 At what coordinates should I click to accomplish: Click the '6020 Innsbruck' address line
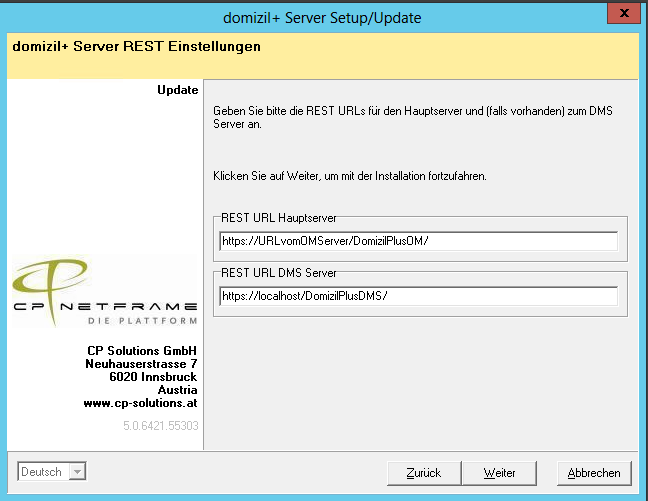click(x=153, y=377)
